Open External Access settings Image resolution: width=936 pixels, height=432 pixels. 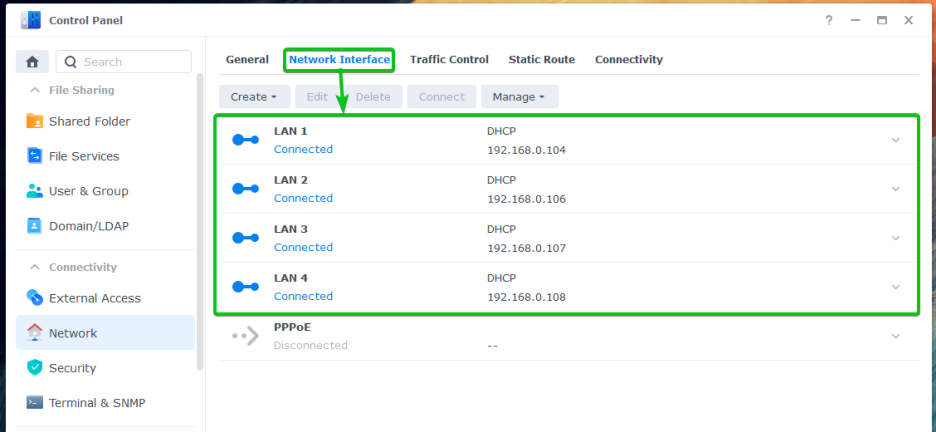(94, 298)
